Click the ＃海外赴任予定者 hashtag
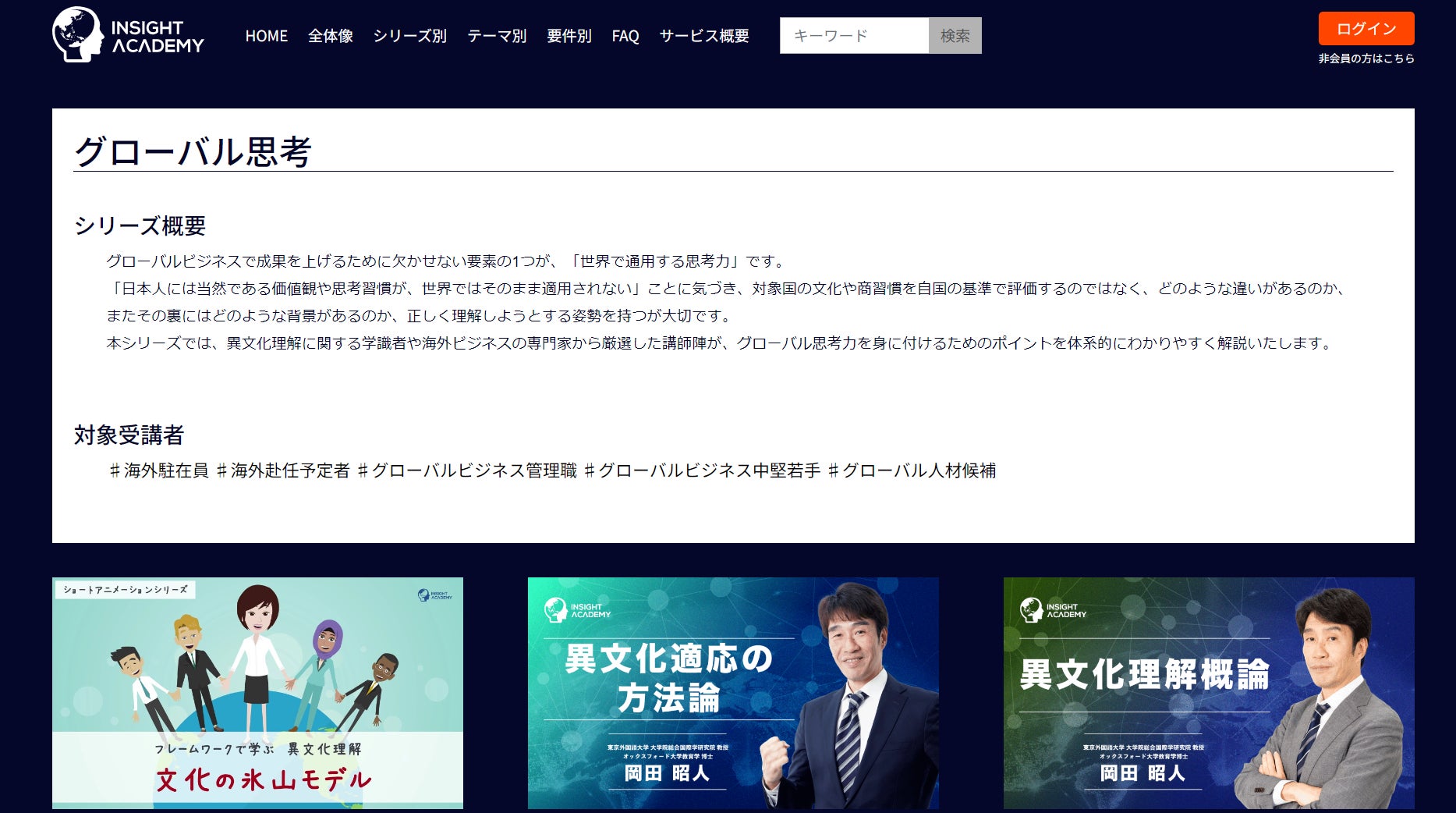The image size is (1456, 813). [x=282, y=470]
